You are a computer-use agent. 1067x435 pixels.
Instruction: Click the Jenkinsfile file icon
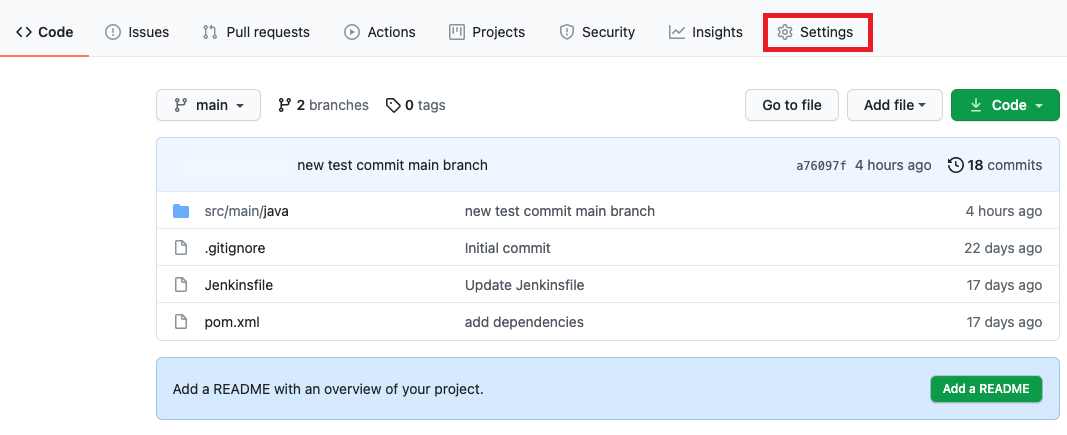coord(180,285)
